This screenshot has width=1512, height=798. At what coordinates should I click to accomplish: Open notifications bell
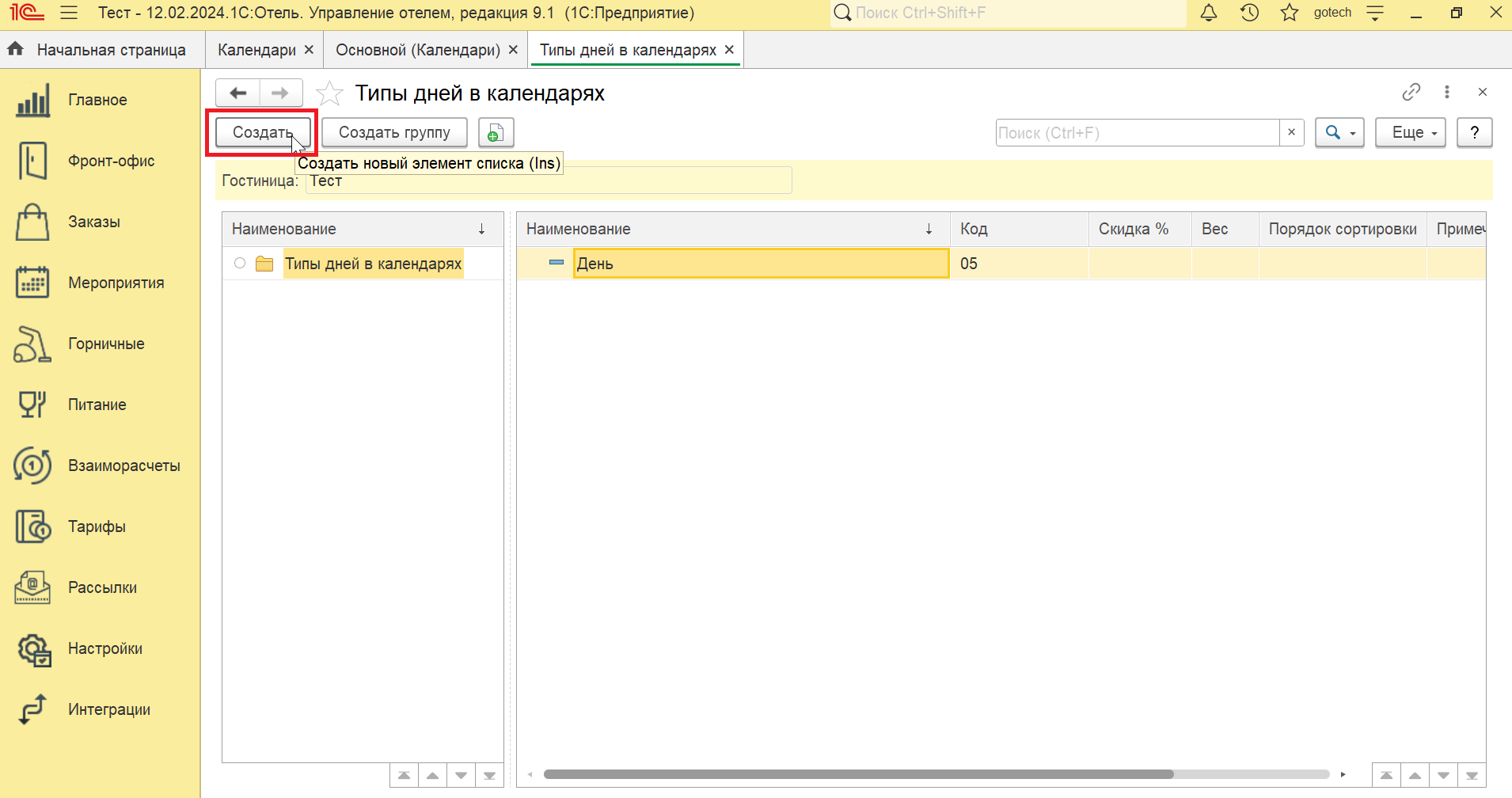[1209, 13]
